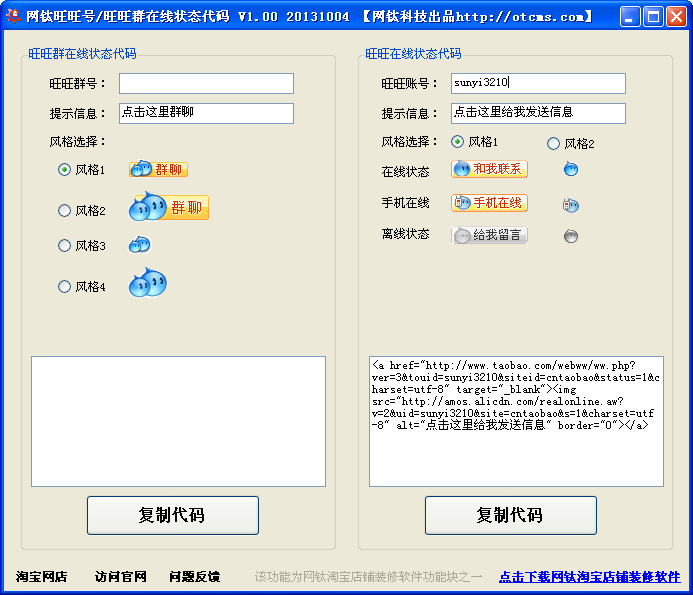Click 点击下载网钛淘宝店铺装修软件 download link
The width and height of the screenshot is (693, 595).
coord(590,576)
